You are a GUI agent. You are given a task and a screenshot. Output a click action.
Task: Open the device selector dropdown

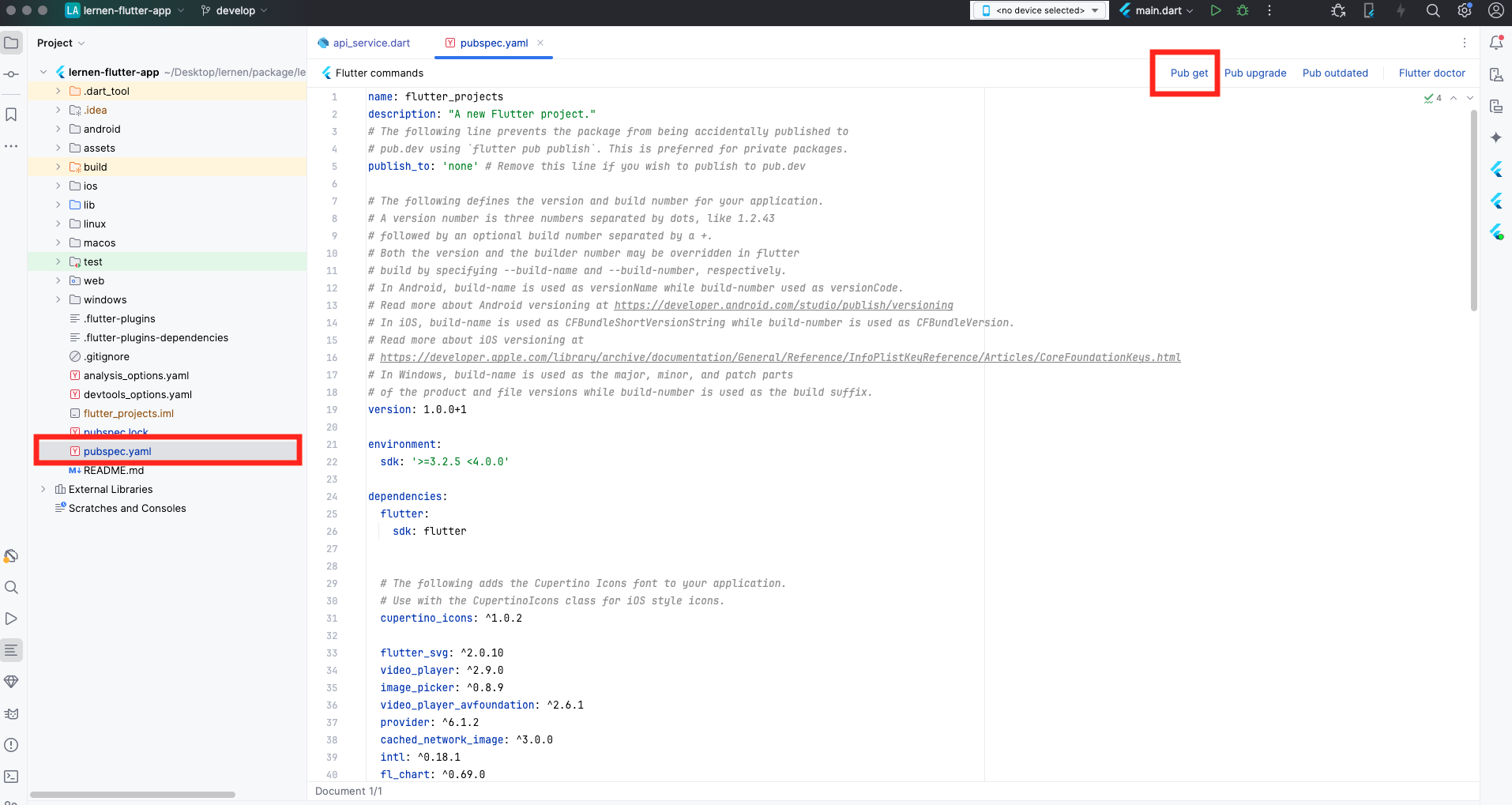pyautogui.click(x=1040, y=10)
